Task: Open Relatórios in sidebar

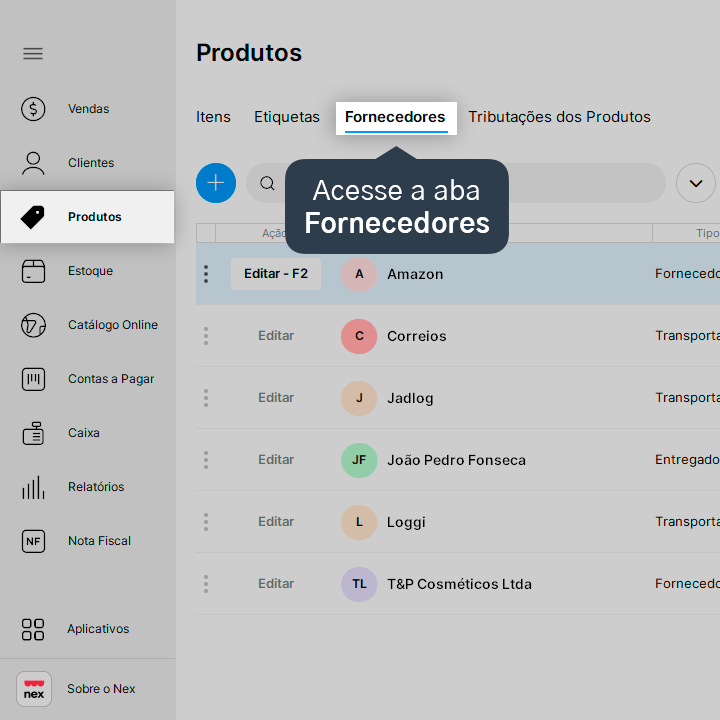Action: tap(96, 487)
